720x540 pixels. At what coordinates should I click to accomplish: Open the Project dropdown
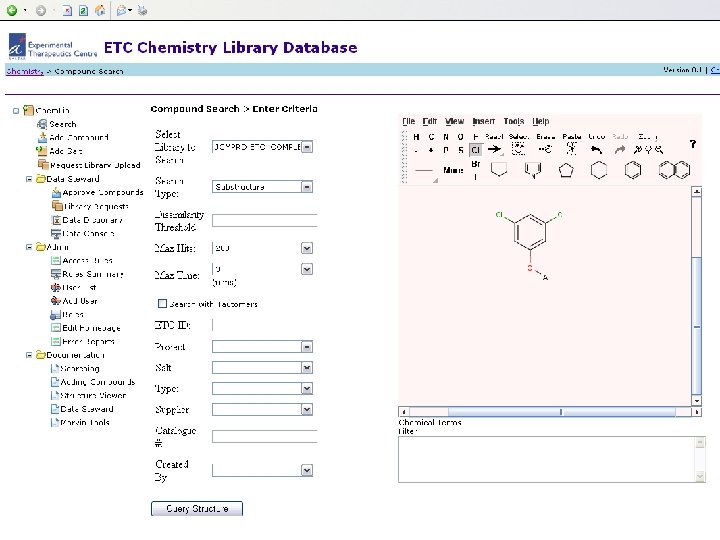[307, 347]
